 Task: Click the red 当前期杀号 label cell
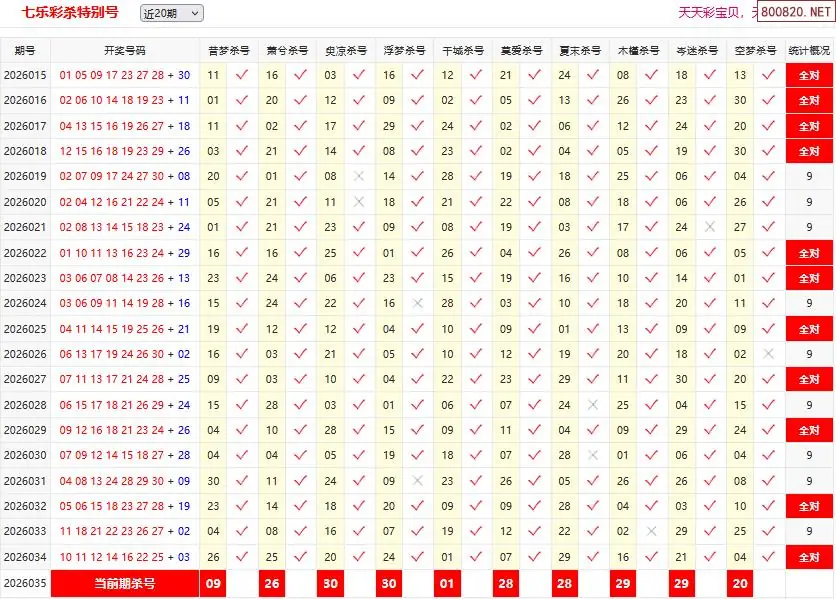pos(124,583)
